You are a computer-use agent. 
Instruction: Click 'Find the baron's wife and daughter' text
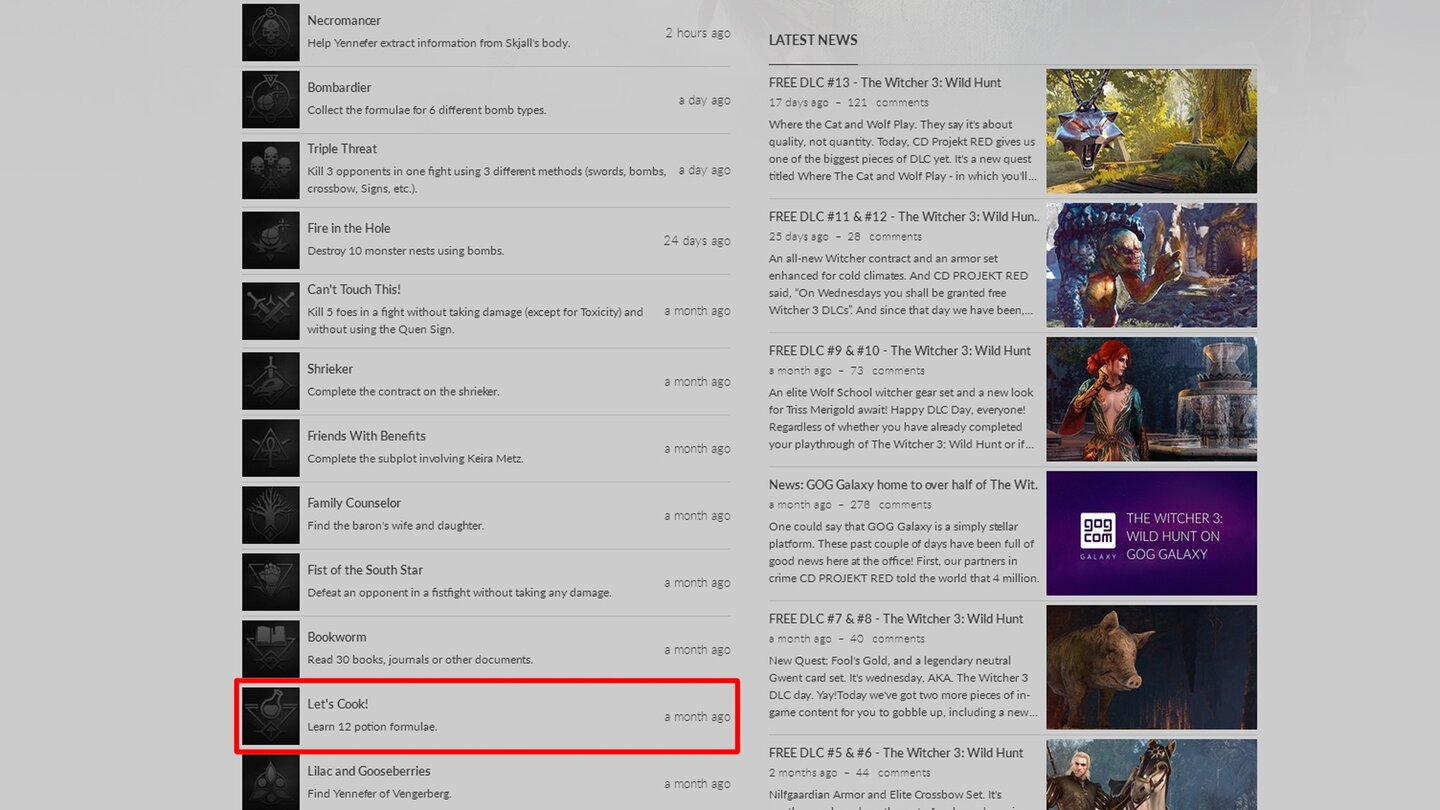pyautogui.click(x=395, y=526)
